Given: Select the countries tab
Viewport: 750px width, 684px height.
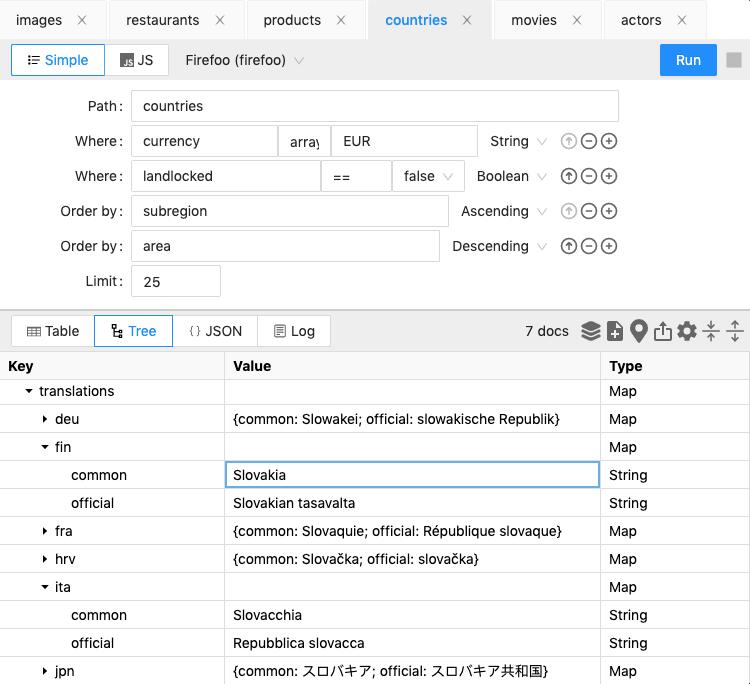Looking at the screenshot, I should pos(416,20).
